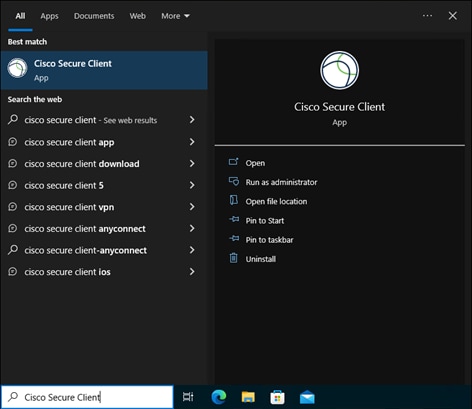Launch Microsoft Edge from the taskbar
The width and height of the screenshot is (472, 409).
point(219,397)
